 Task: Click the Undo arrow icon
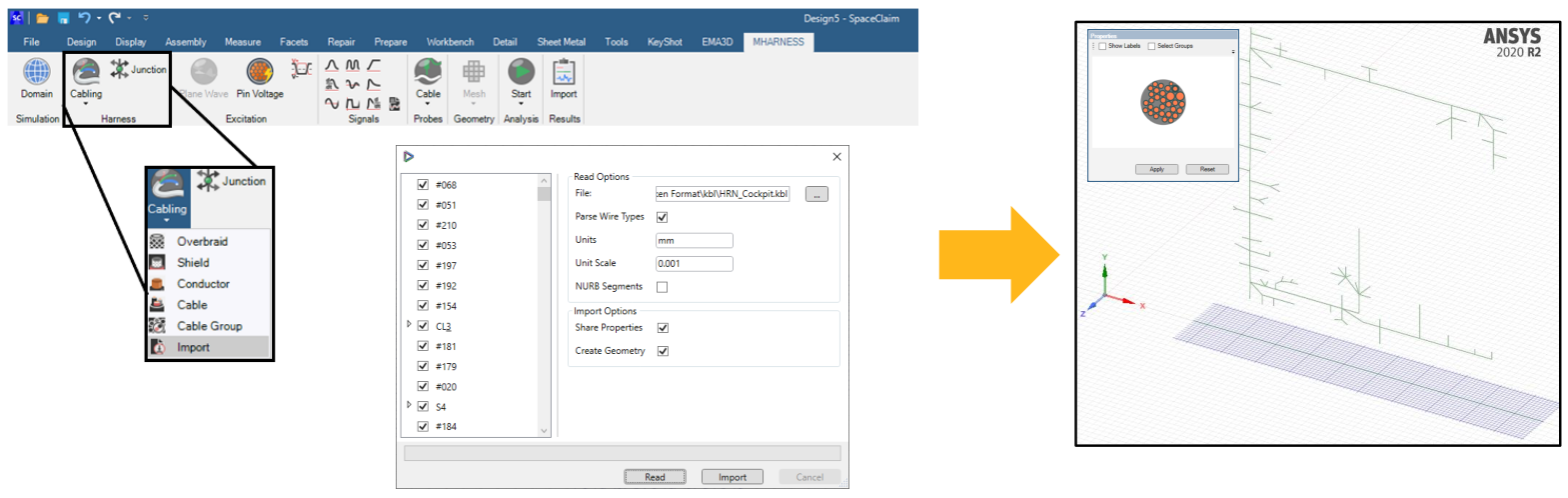click(x=85, y=17)
